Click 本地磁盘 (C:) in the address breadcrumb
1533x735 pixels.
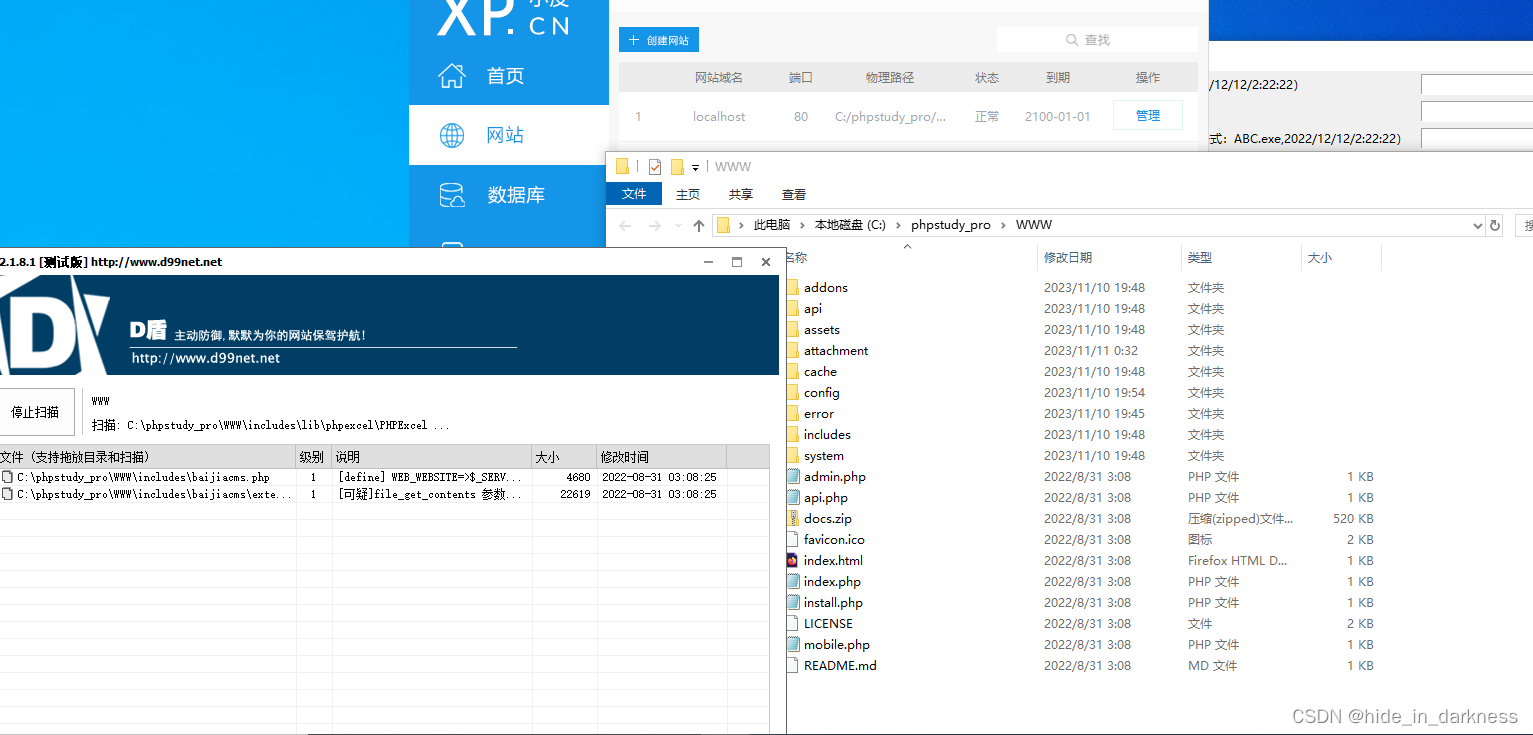tap(850, 225)
